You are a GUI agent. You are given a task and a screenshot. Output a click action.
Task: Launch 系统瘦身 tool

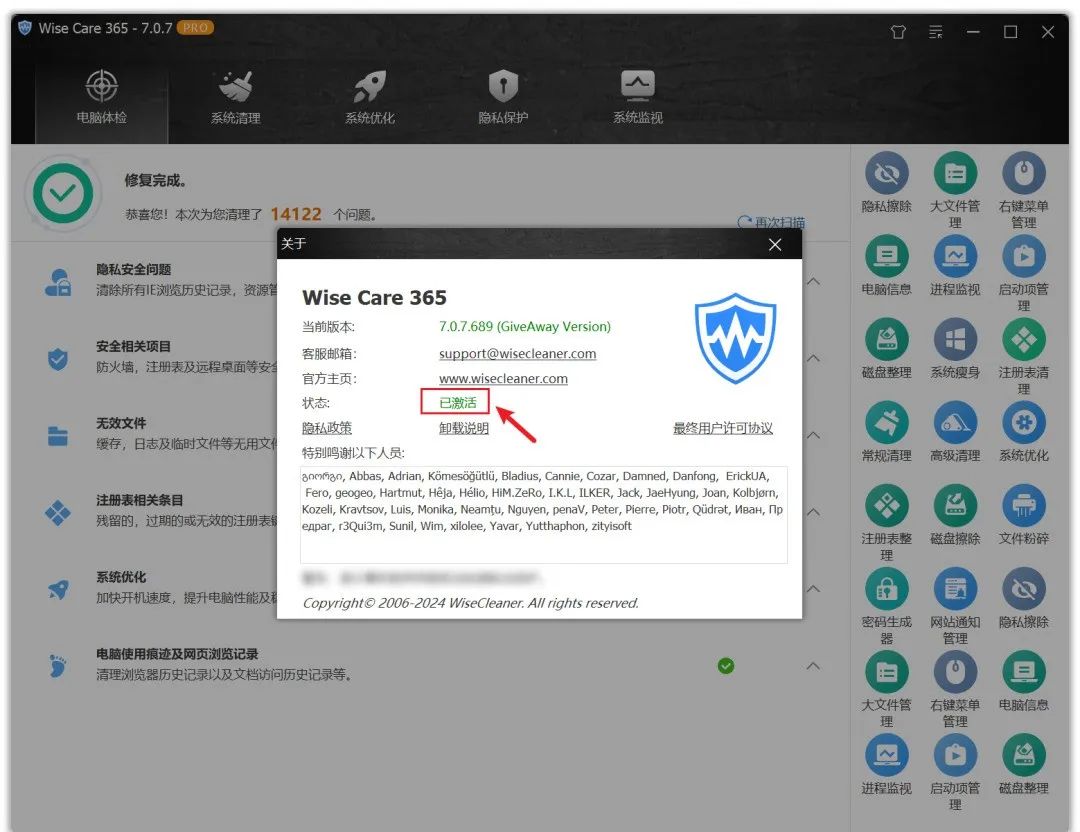(955, 349)
